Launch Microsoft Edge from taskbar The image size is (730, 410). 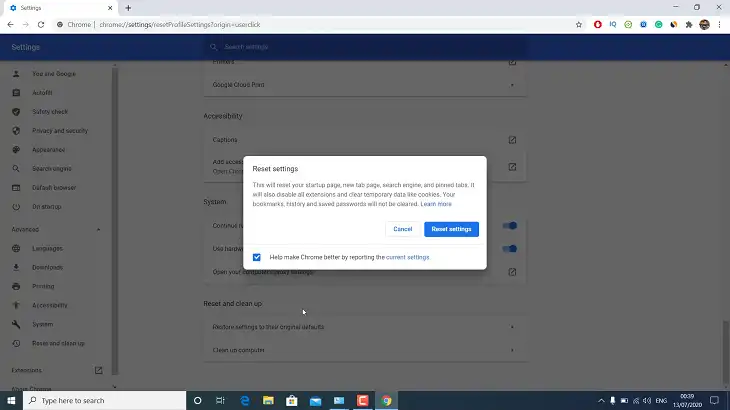pos(244,401)
